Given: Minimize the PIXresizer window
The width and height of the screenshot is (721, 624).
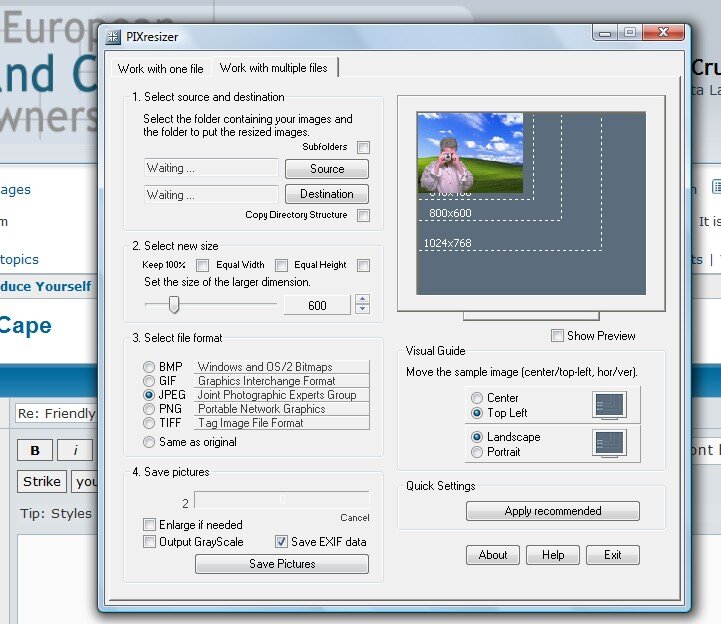Looking at the screenshot, I should click(x=605, y=33).
